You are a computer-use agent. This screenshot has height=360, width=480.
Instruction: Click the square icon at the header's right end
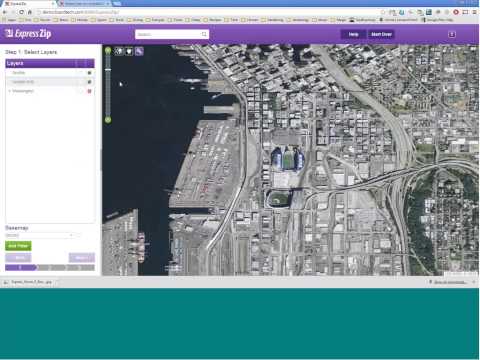point(452,34)
